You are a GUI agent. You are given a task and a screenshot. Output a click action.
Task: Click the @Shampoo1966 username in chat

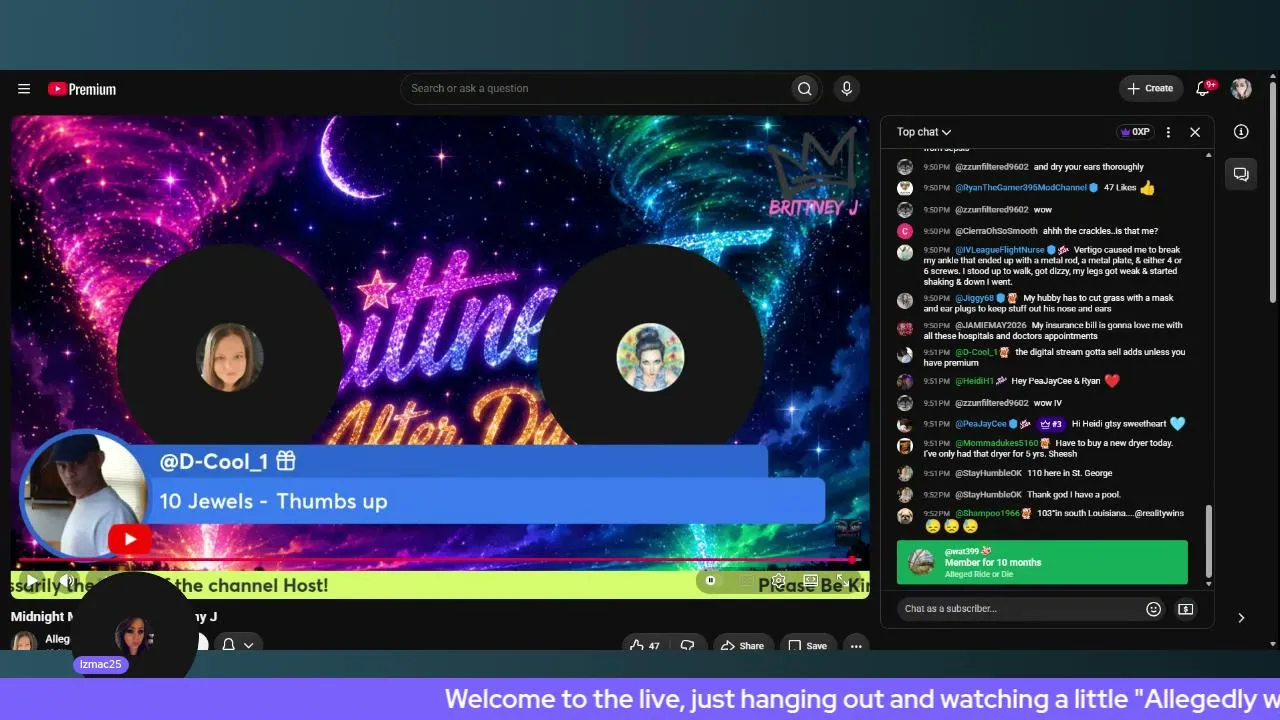coord(986,513)
